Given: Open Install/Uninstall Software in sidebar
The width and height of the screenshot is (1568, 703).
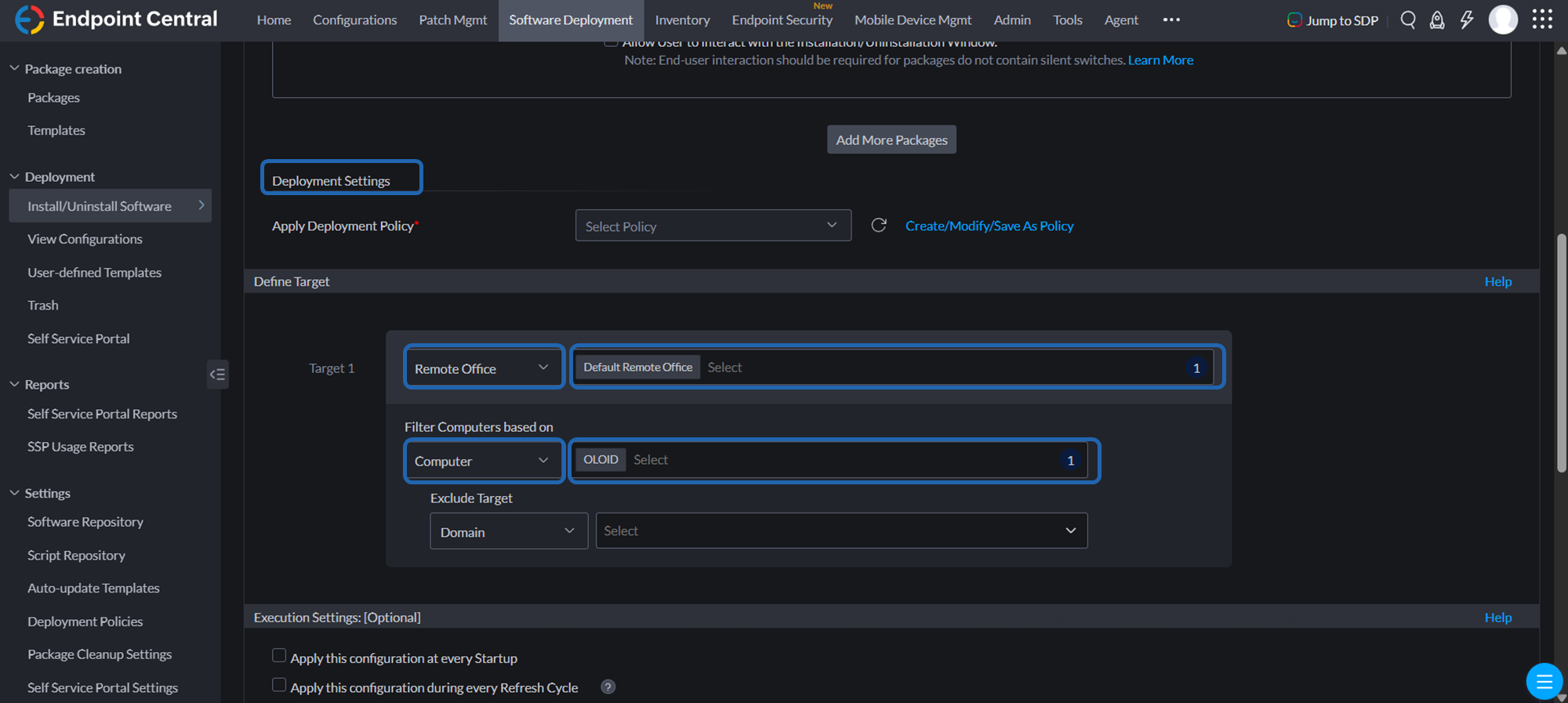Looking at the screenshot, I should click(x=111, y=206).
